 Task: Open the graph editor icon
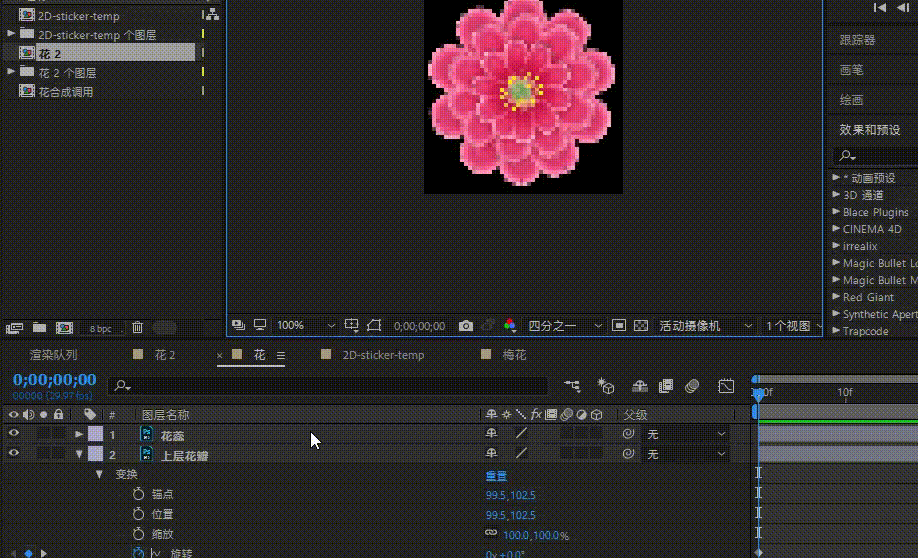pos(726,386)
